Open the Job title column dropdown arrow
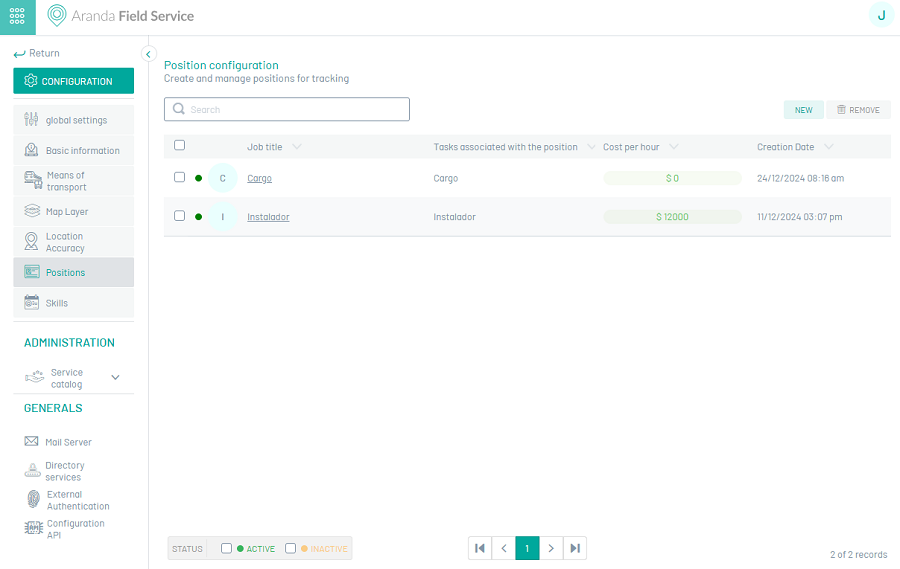 (x=297, y=146)
